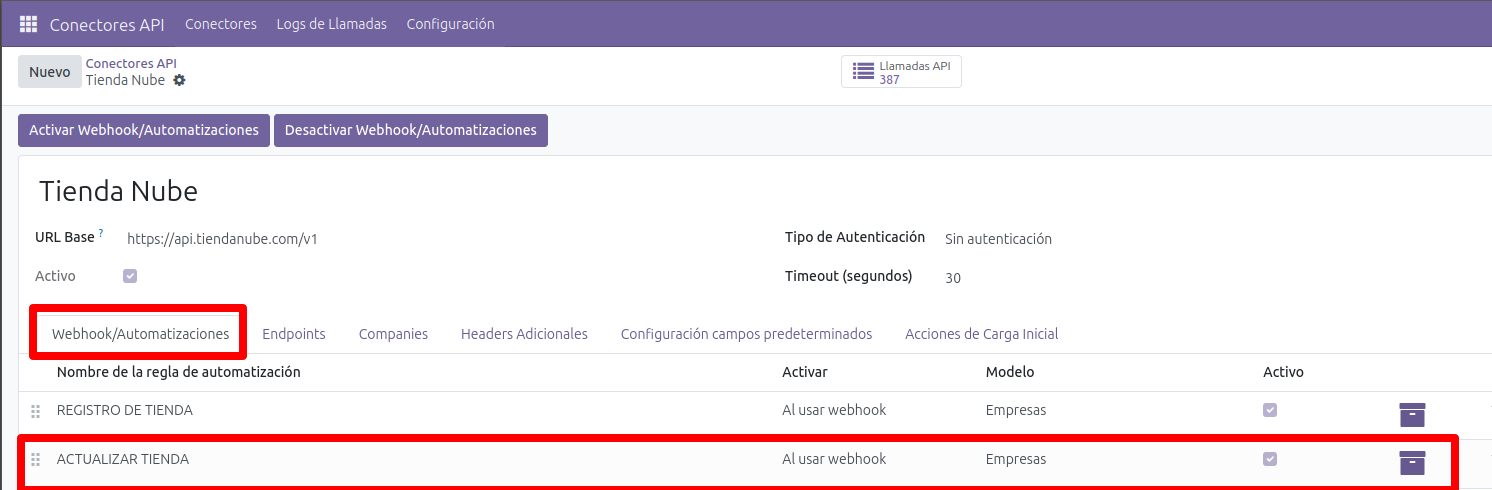Image resolution: width=1492 pixels, height=490 pixels.
Task: Grab drag handle of REGISTRO DE TIENDA row
Action: click(36, 411)
